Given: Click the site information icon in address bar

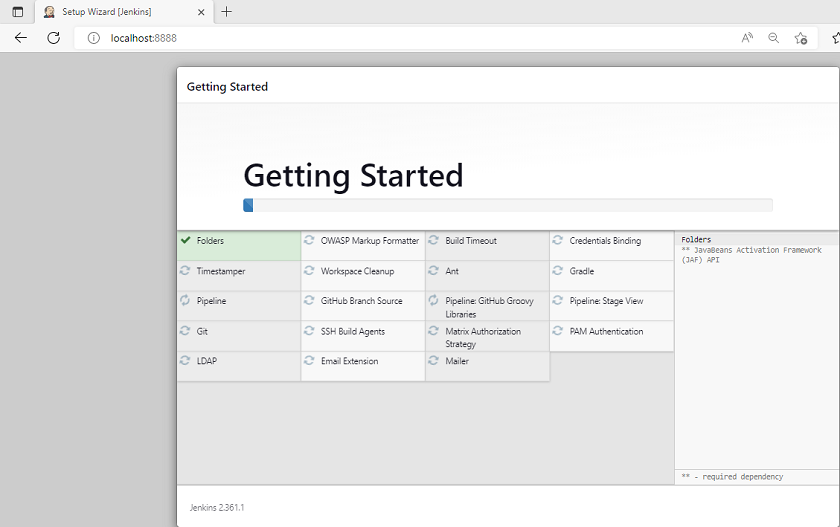Looking at the screenshot, I should coord(94,38).
